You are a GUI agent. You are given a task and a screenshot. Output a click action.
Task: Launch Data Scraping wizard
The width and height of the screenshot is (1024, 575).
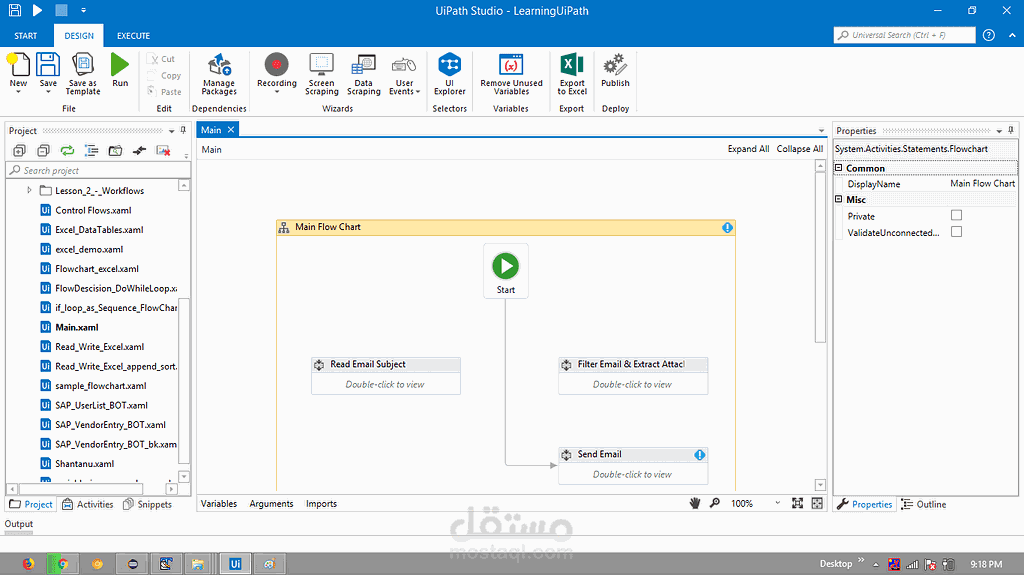pyautogui.click(x=364, y=74)
